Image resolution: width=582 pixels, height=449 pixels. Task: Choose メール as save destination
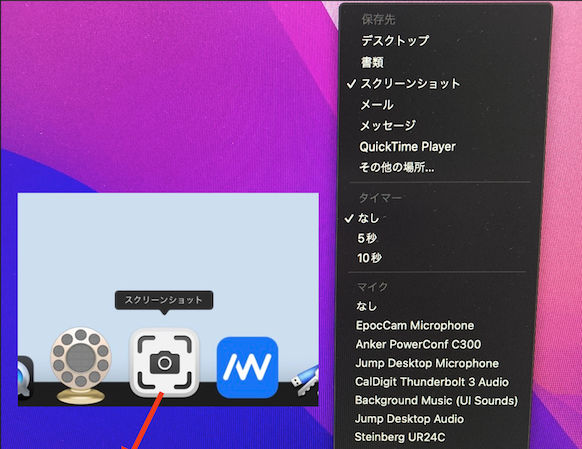[x=377, y=105]
